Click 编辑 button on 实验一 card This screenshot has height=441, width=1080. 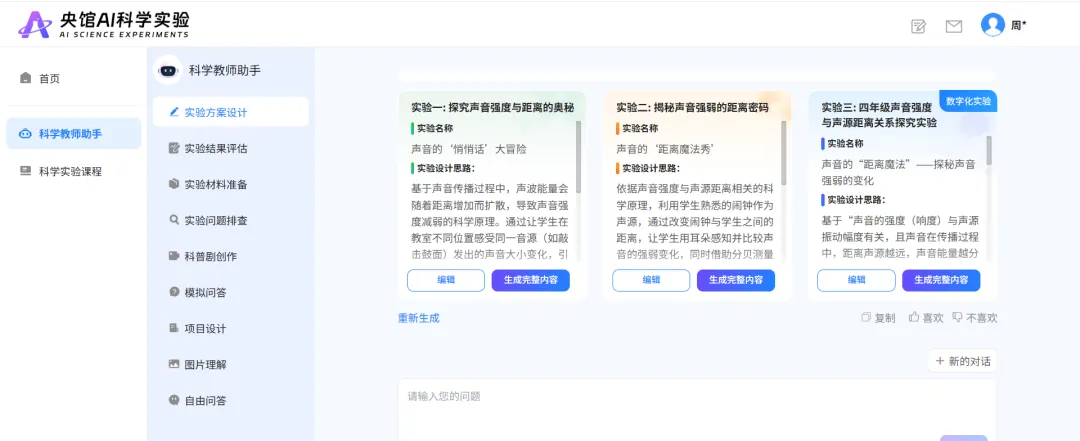click(x=446, y=280)
